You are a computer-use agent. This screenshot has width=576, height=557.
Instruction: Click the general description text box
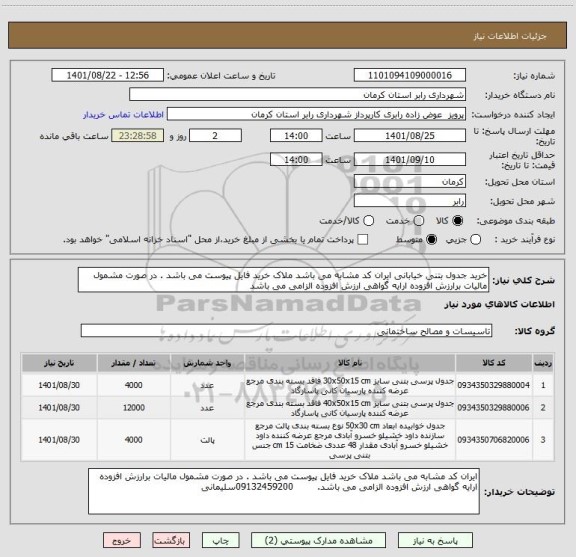283,280
